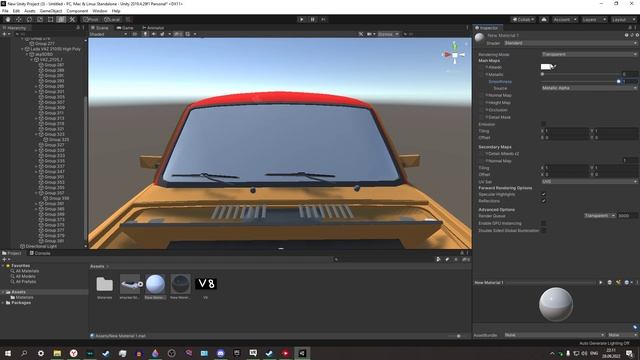Screen dimensions: 640x360
Task: Open the material preset icon in Inspector
Action: pyautogui.click(x=632, y=35)
